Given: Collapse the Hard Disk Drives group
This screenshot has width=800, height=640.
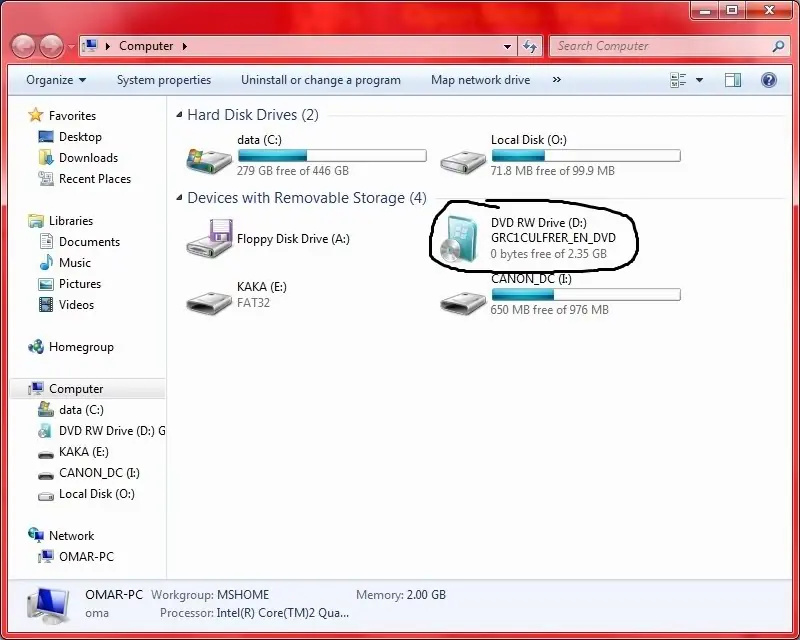Looking at the screenshot, I should point(178,114).
